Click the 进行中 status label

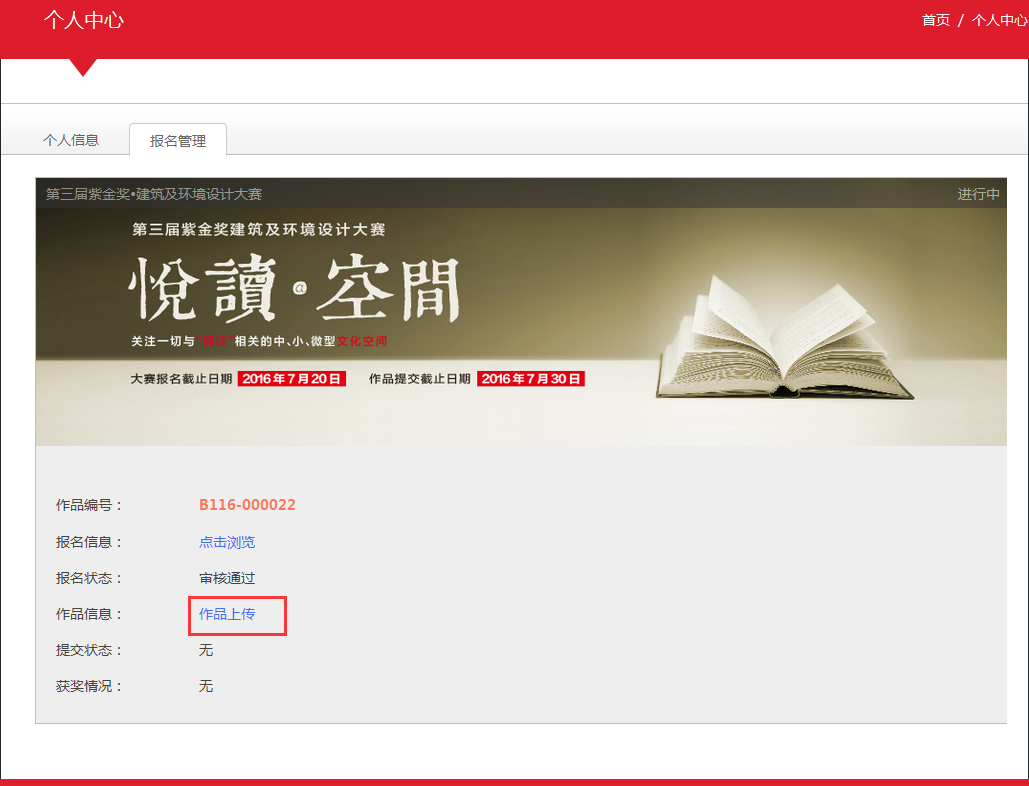[978, 194]
